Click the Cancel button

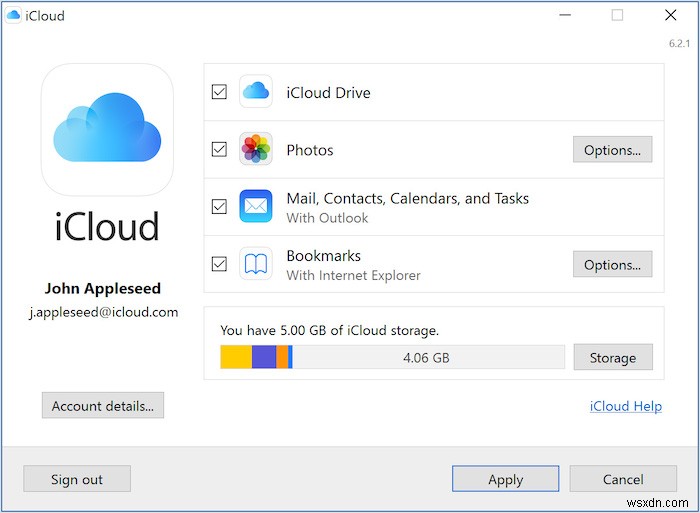(623, 479)
